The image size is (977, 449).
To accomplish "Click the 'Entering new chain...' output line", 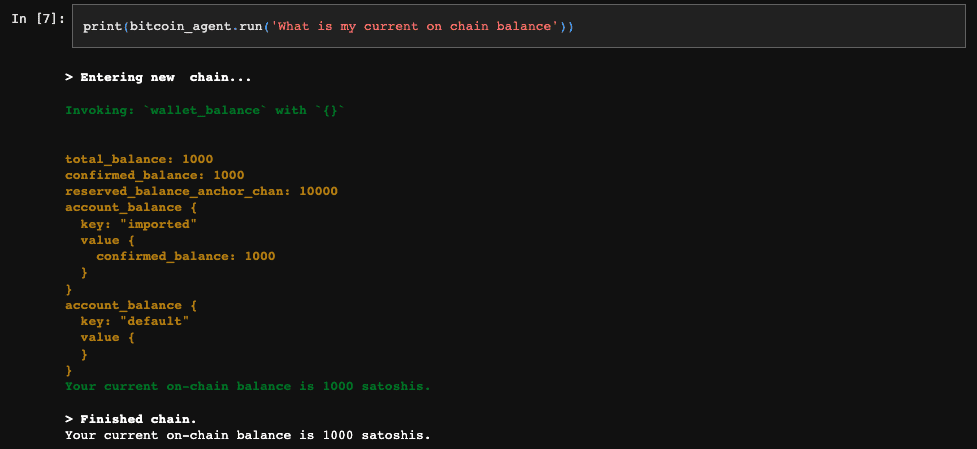I will click(x=158, y=78).
